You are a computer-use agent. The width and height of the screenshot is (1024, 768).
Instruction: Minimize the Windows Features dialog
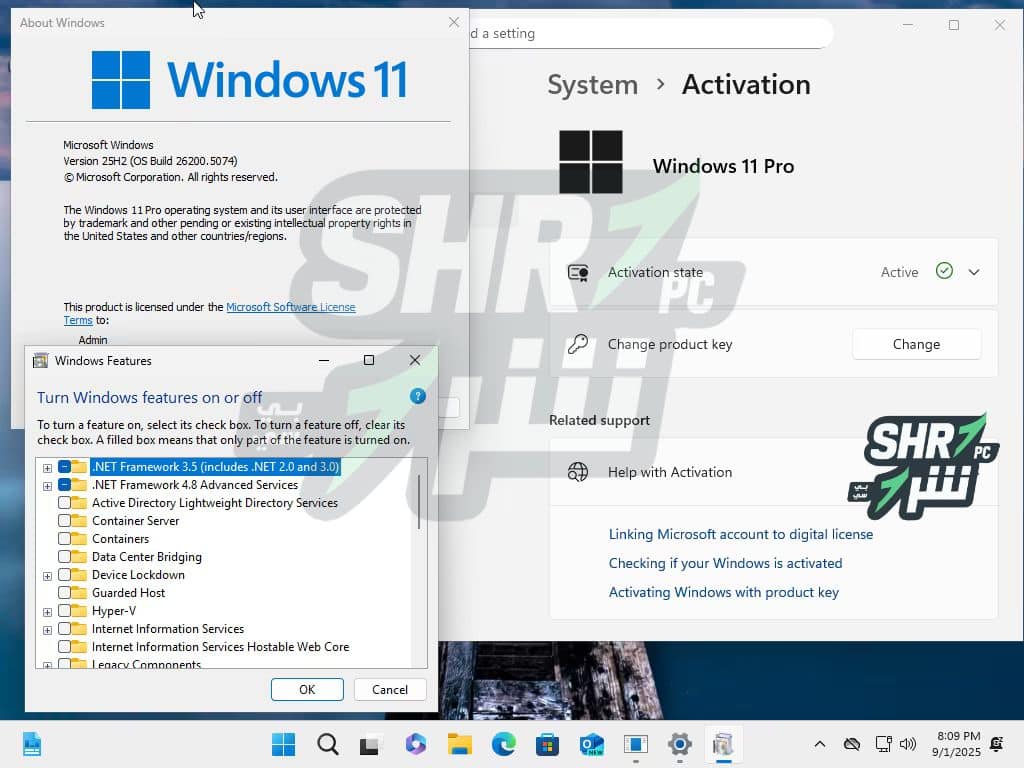tap(324, 360)
